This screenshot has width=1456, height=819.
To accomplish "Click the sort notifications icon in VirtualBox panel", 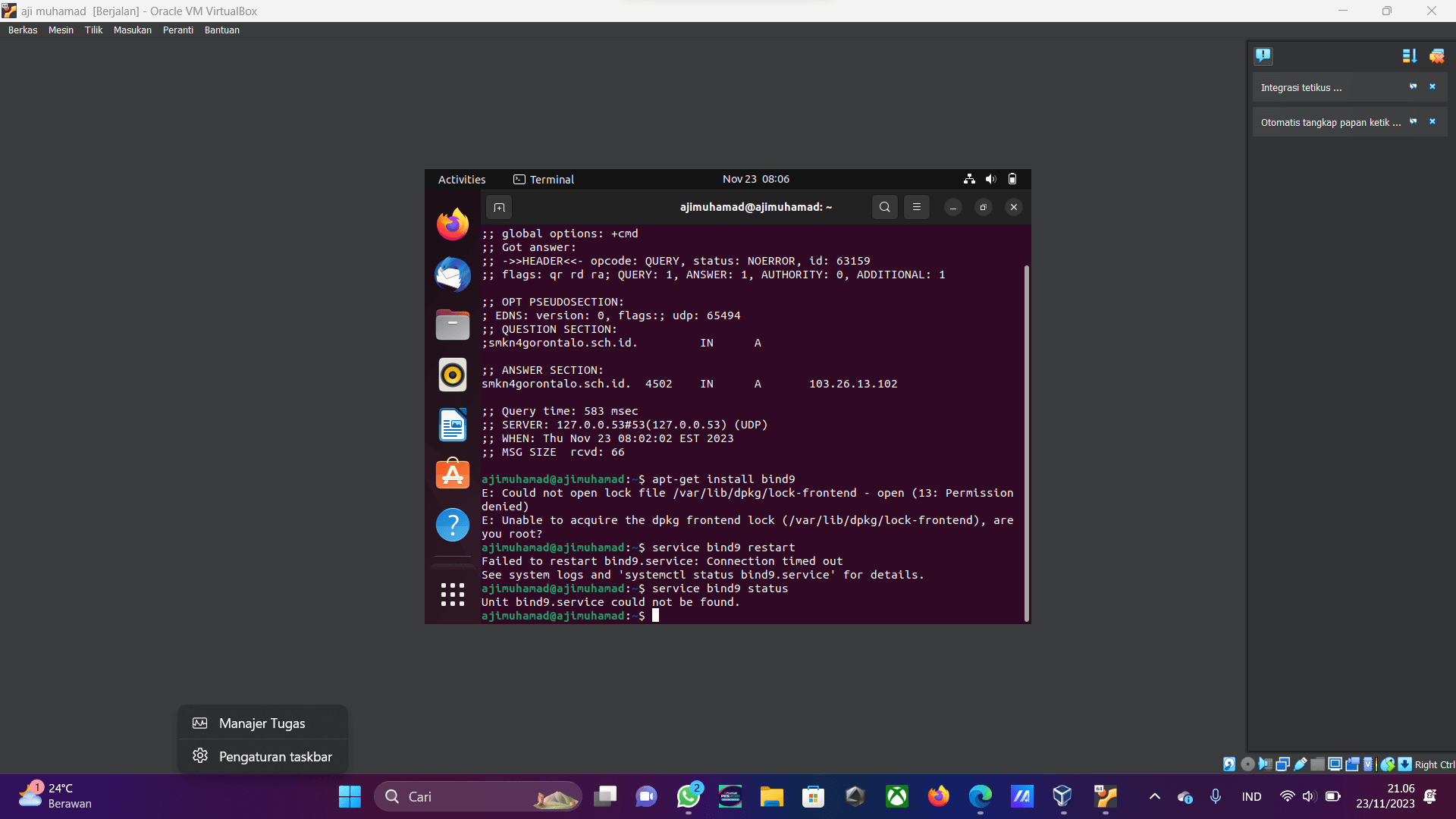I will (x=1410, y=55).
